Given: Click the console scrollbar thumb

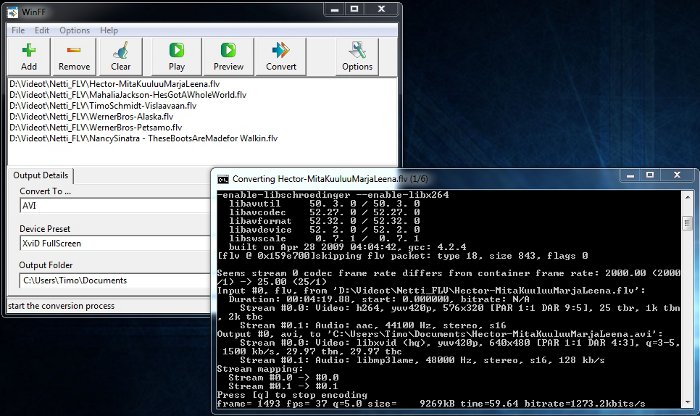Looking at the screenshot, I should click(x=688, y=223).
